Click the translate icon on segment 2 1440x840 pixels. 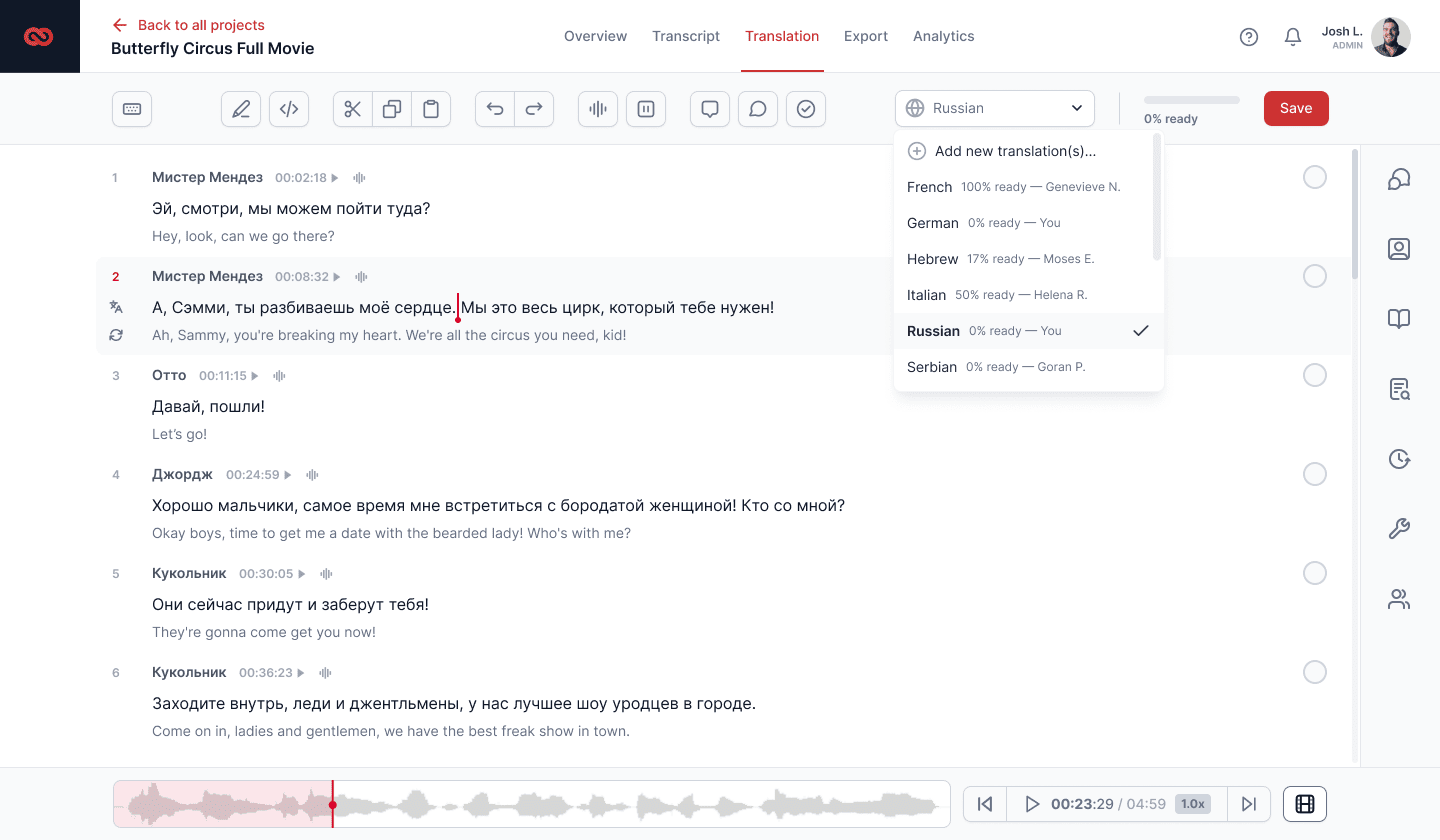116,307
